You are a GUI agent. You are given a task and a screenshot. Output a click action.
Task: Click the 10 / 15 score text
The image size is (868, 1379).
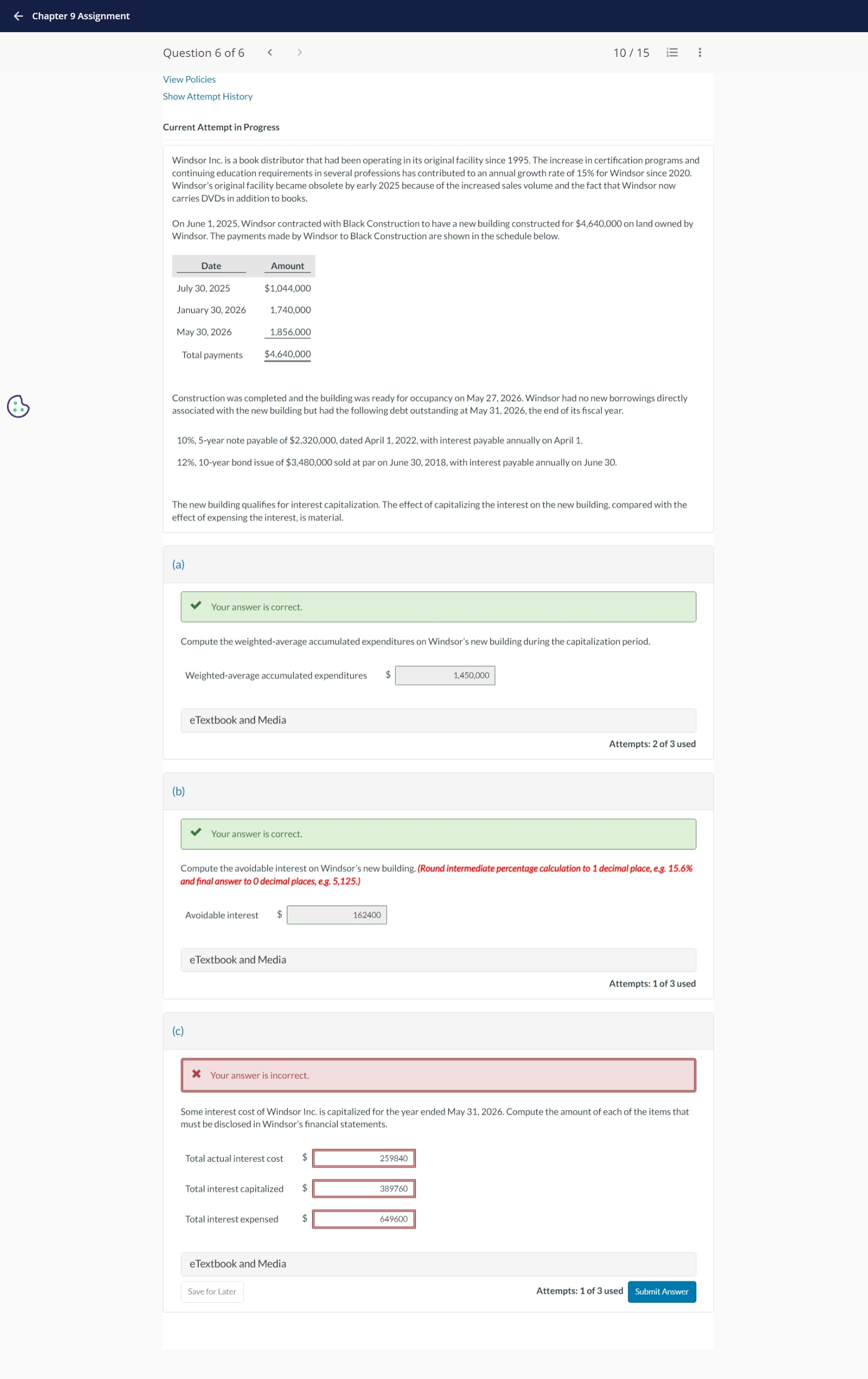(631, 53)
